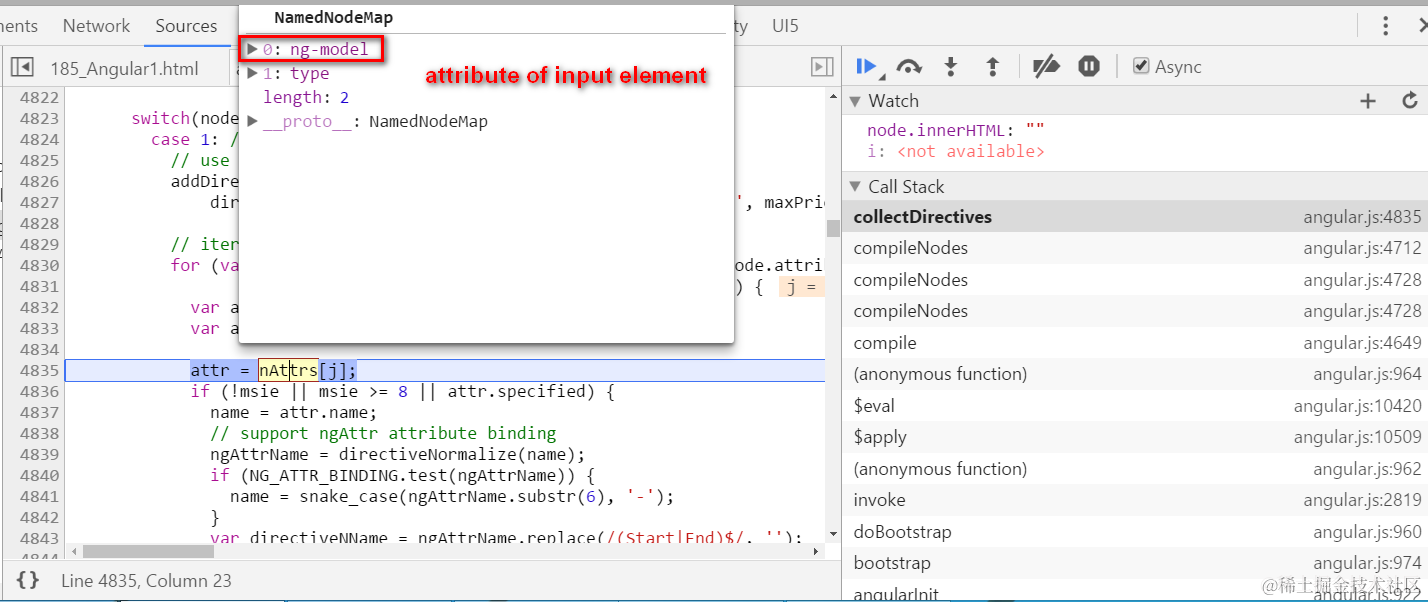Step over next function call
Image resolution: width=1428 pixels, height=602 pixels.
pos(909,67)
